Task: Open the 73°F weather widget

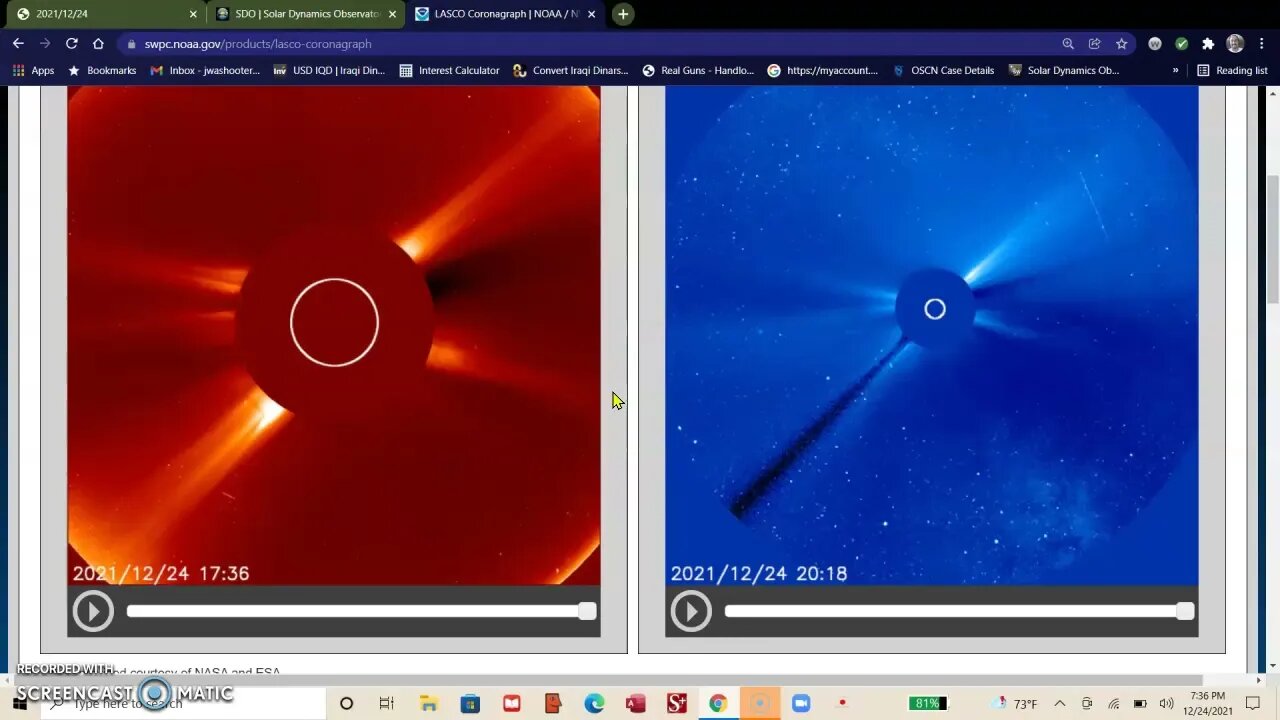Action: point(1015,704)
